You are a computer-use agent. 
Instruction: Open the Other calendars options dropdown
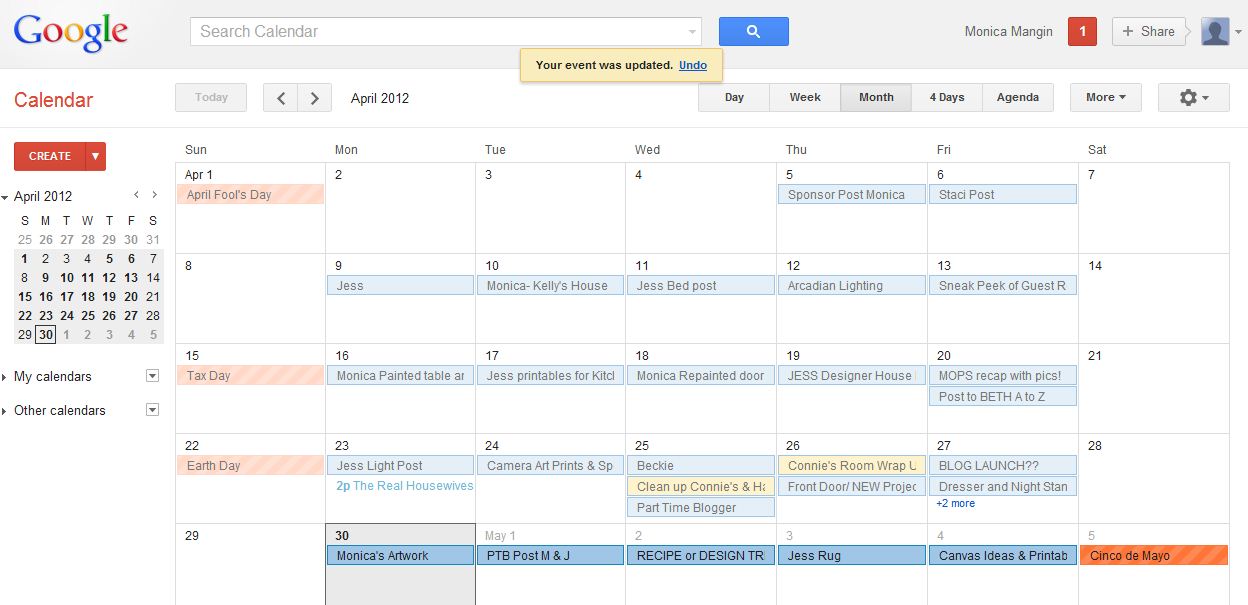[x=152, y=410]
